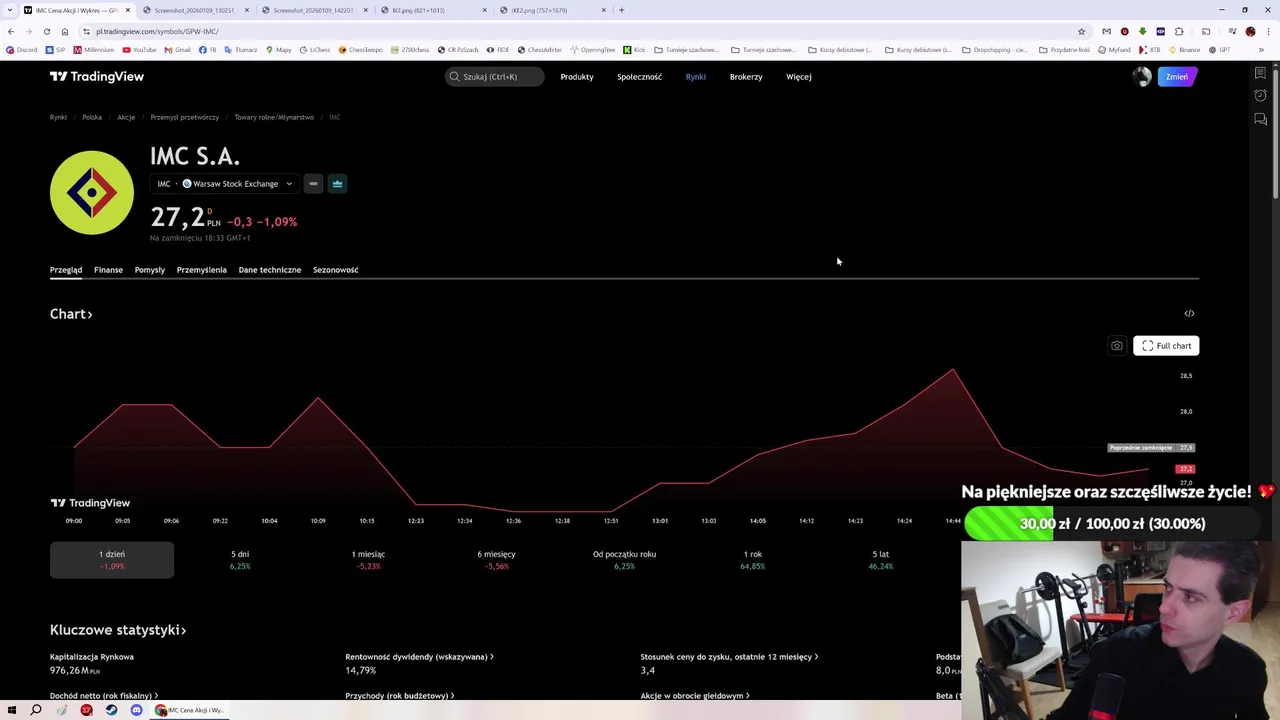
Task: Open Stosunek ceny do zysku details
Action: pos(729,657)
